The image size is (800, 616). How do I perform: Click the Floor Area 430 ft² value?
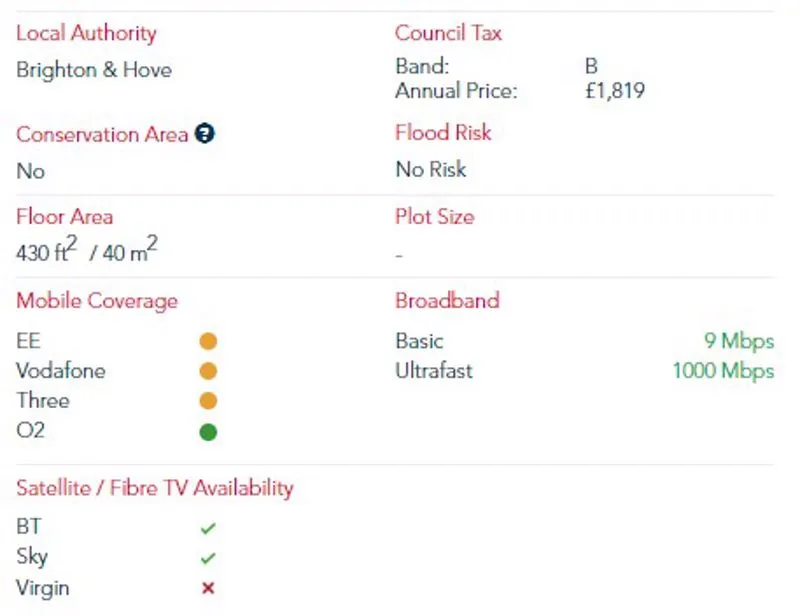(x=46, y=249)
